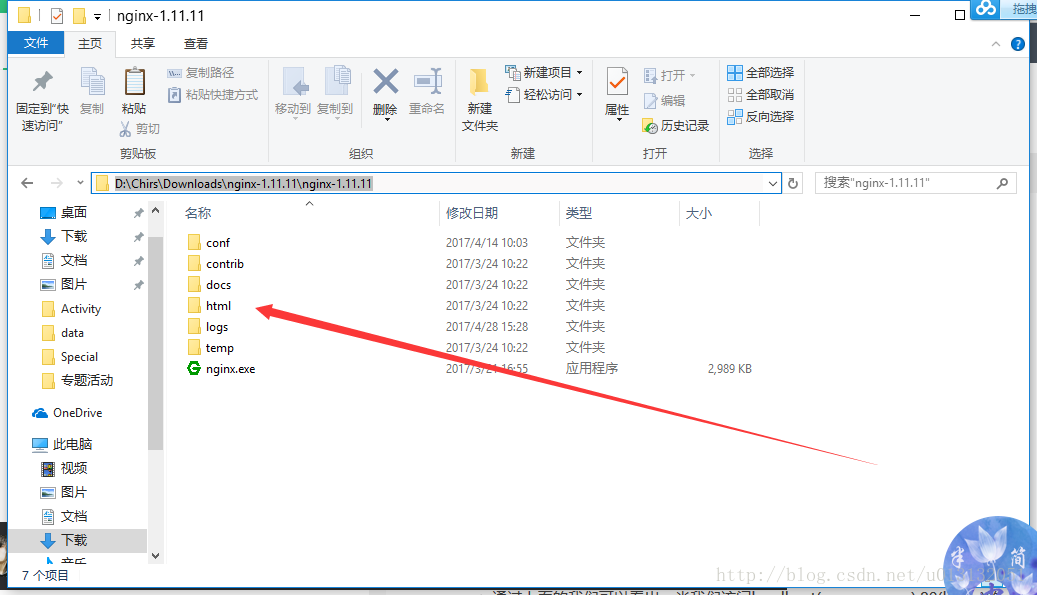Click the Edit (编辑) ribbon icon

point(650,100)
